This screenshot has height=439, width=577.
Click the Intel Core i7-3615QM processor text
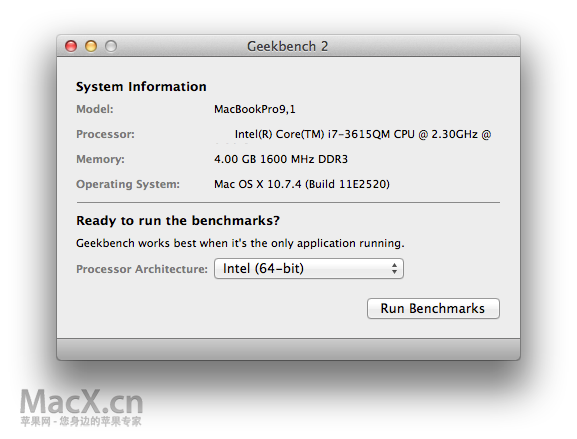pyautogui.click(x=363, y=134)
